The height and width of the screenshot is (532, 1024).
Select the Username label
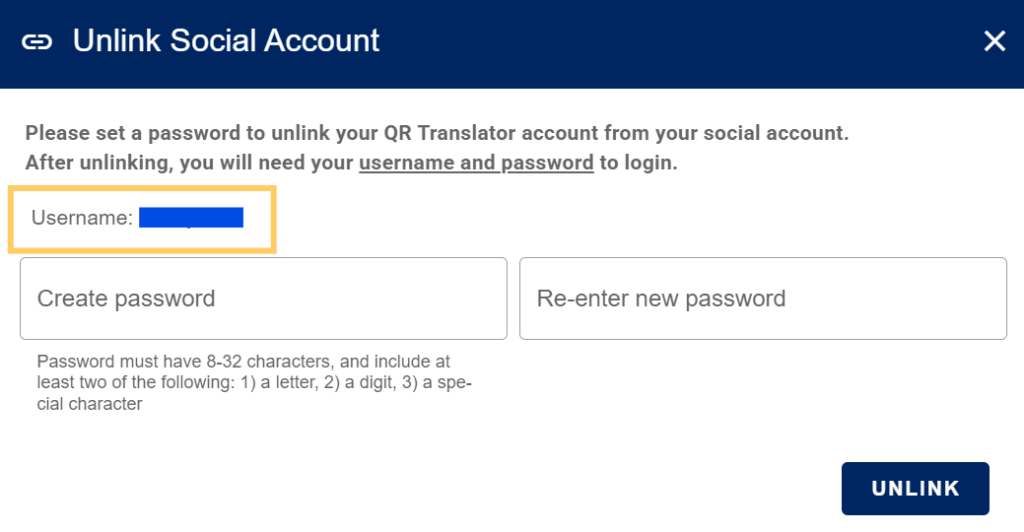click(x=82, y=217)
